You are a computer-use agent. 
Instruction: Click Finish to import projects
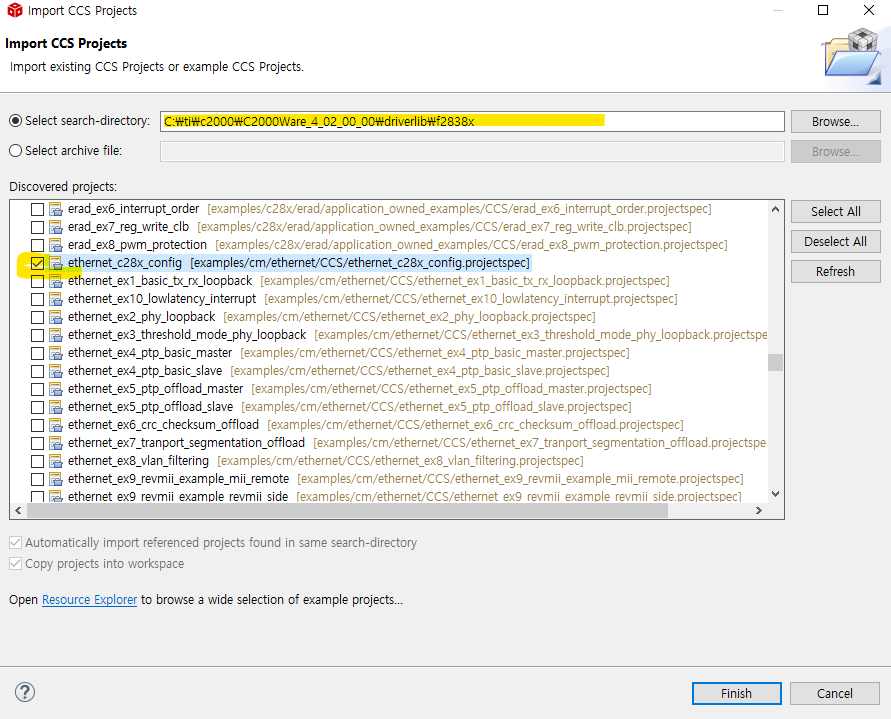point(736,693)
